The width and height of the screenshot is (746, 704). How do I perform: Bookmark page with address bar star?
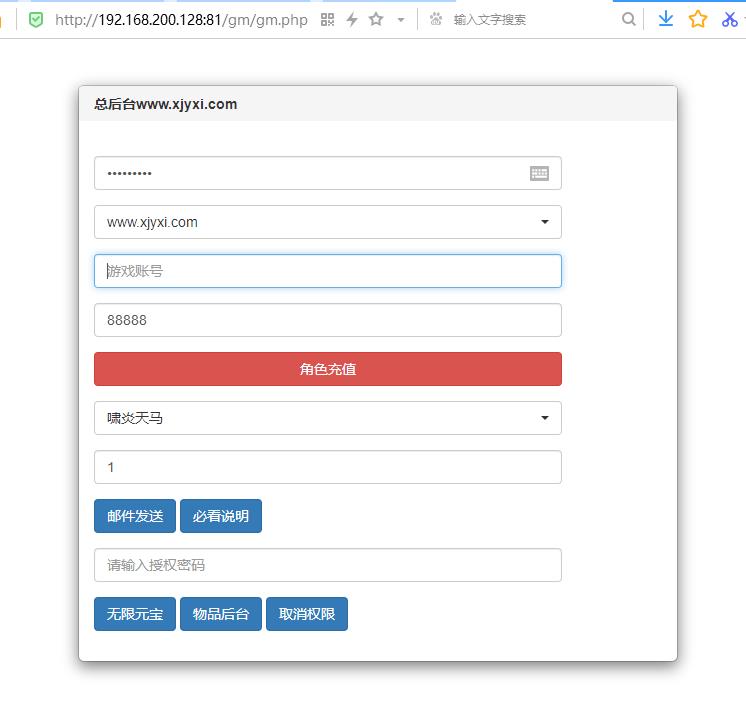click(376, 19)
